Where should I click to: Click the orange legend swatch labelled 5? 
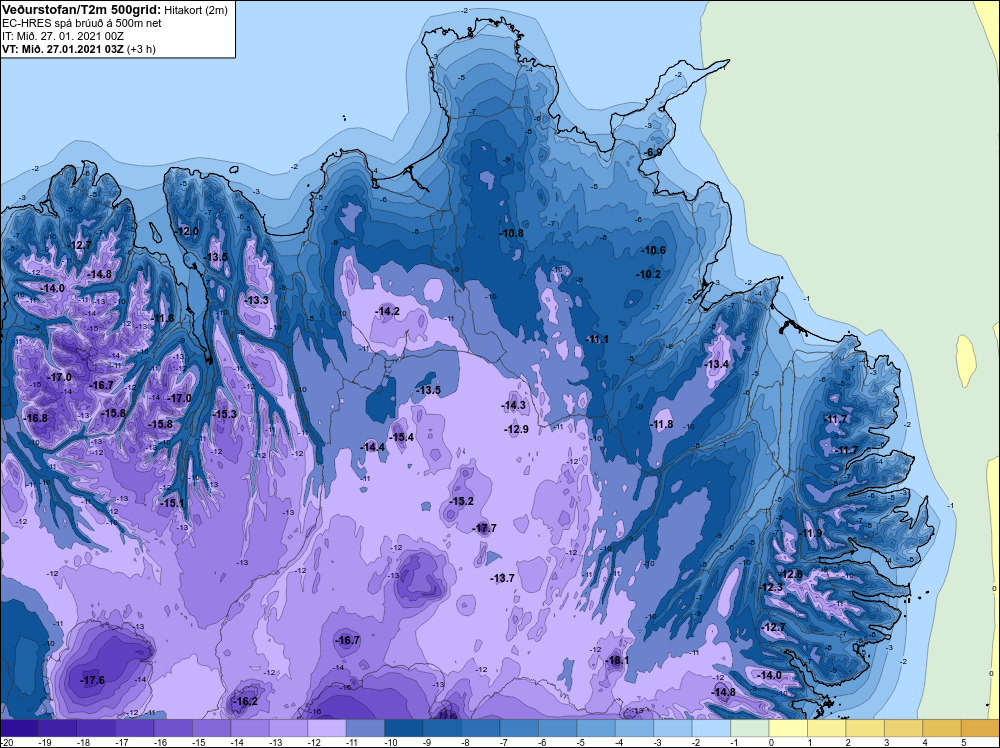point(980,728)
